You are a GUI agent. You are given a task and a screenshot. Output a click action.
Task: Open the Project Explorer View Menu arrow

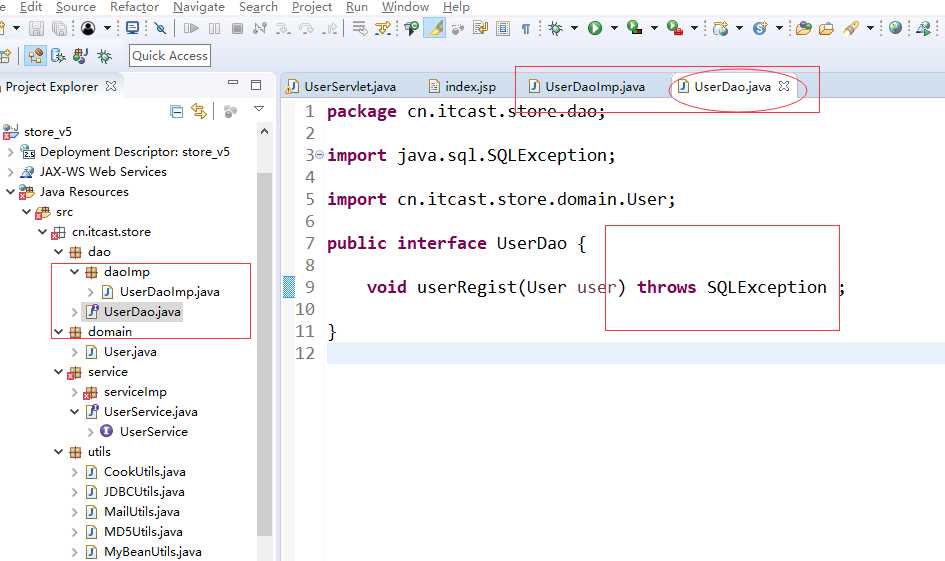click(x=259, y=110)
